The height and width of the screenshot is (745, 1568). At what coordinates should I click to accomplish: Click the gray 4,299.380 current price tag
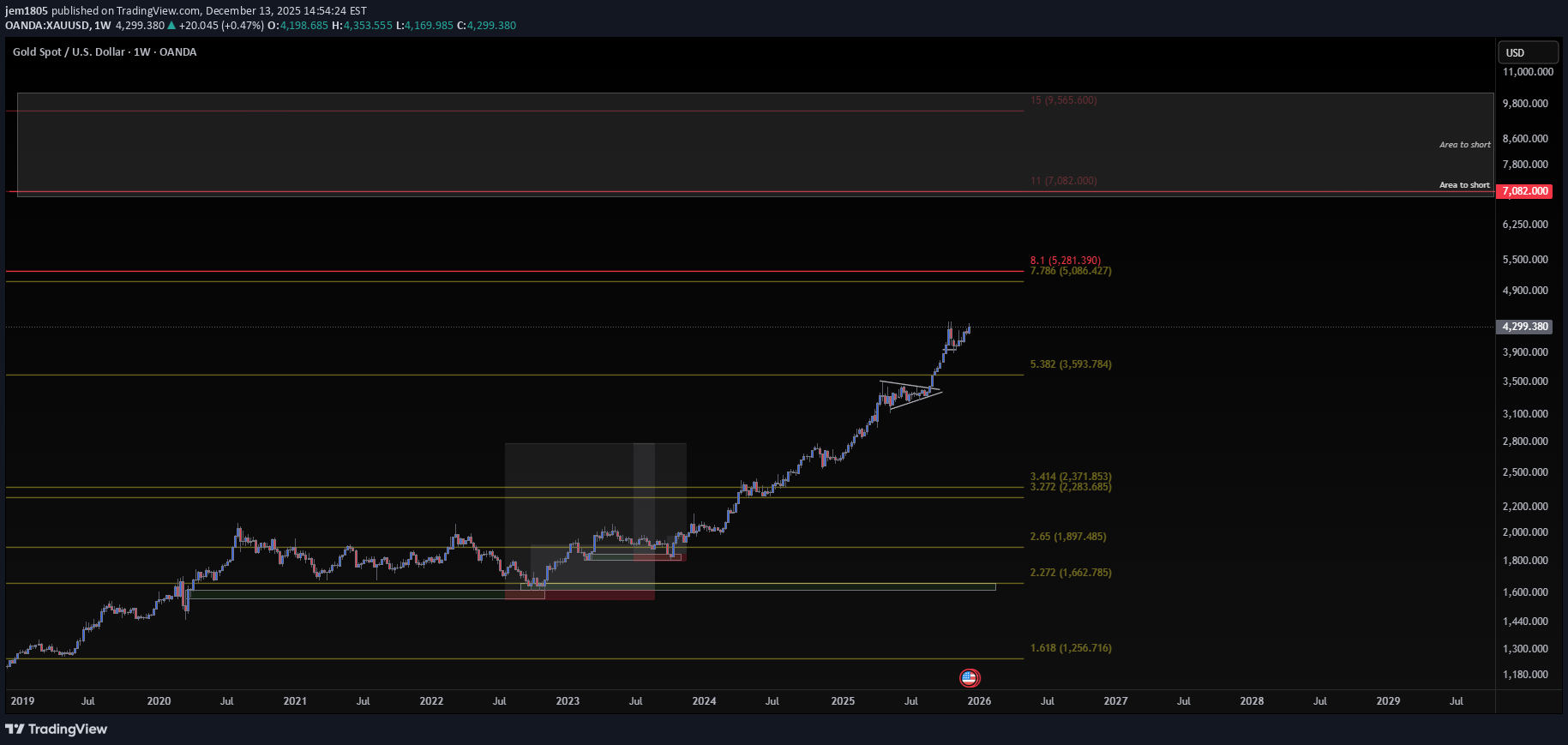(x=1525, y=327)
